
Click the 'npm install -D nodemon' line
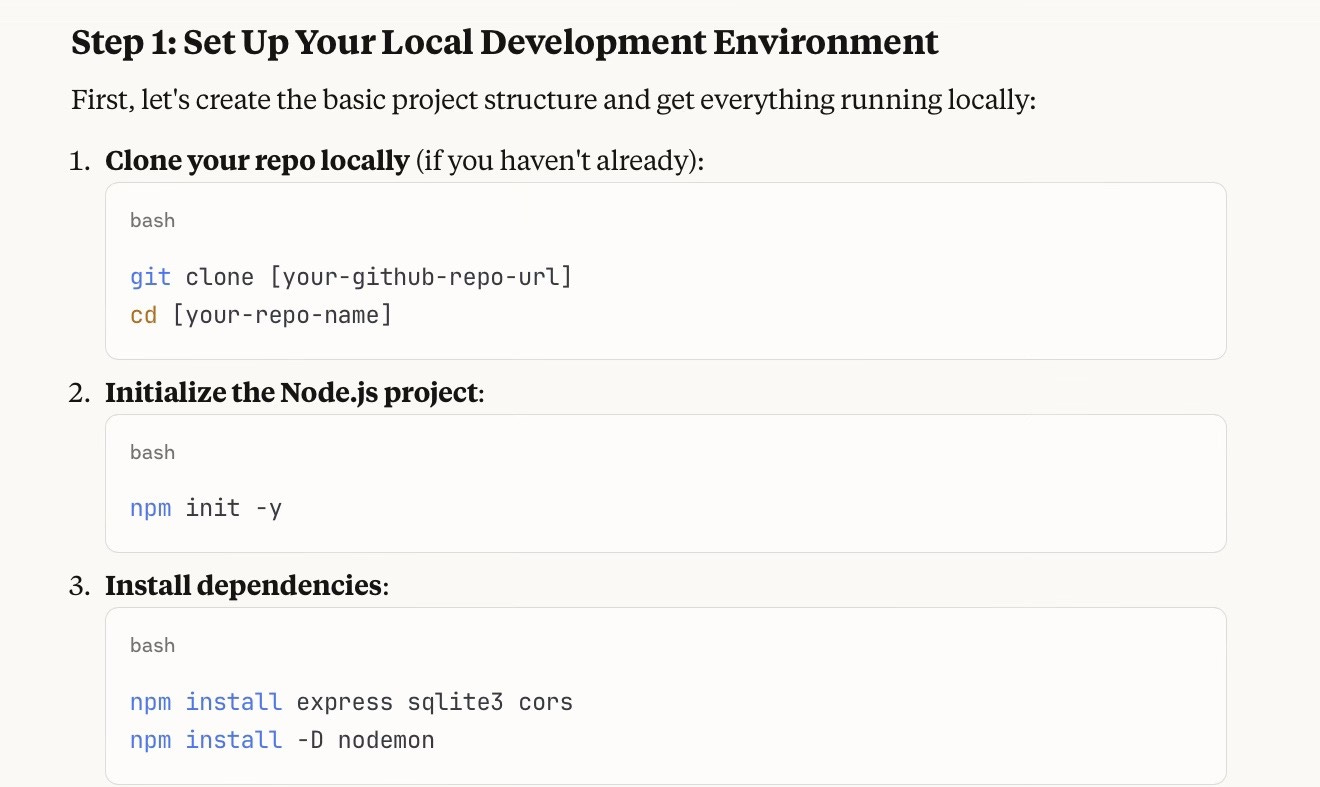point(282,740)
